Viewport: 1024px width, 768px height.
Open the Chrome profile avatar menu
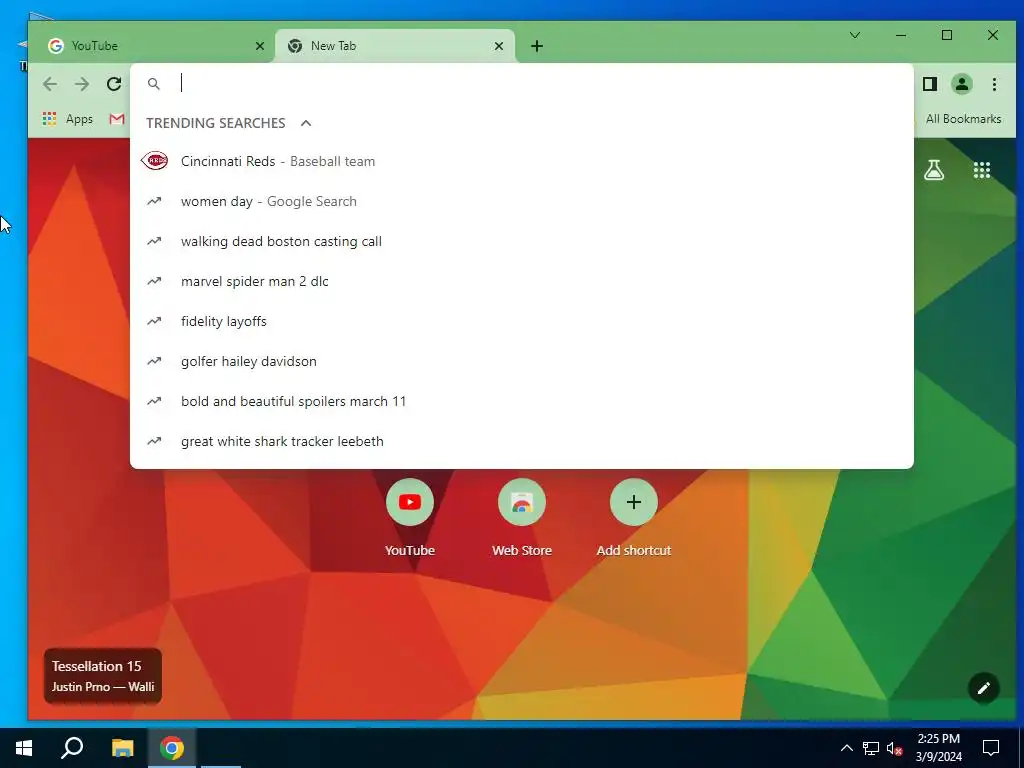[x=961, y=84]
